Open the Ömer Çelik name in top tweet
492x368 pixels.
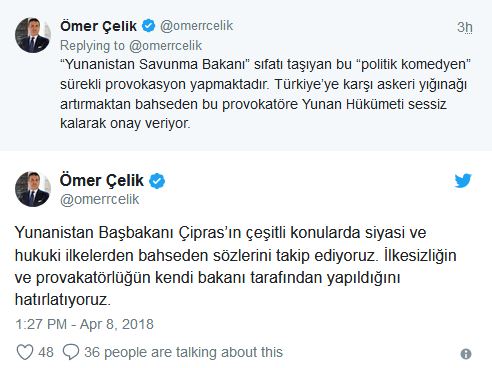click(x=98, y=26)
